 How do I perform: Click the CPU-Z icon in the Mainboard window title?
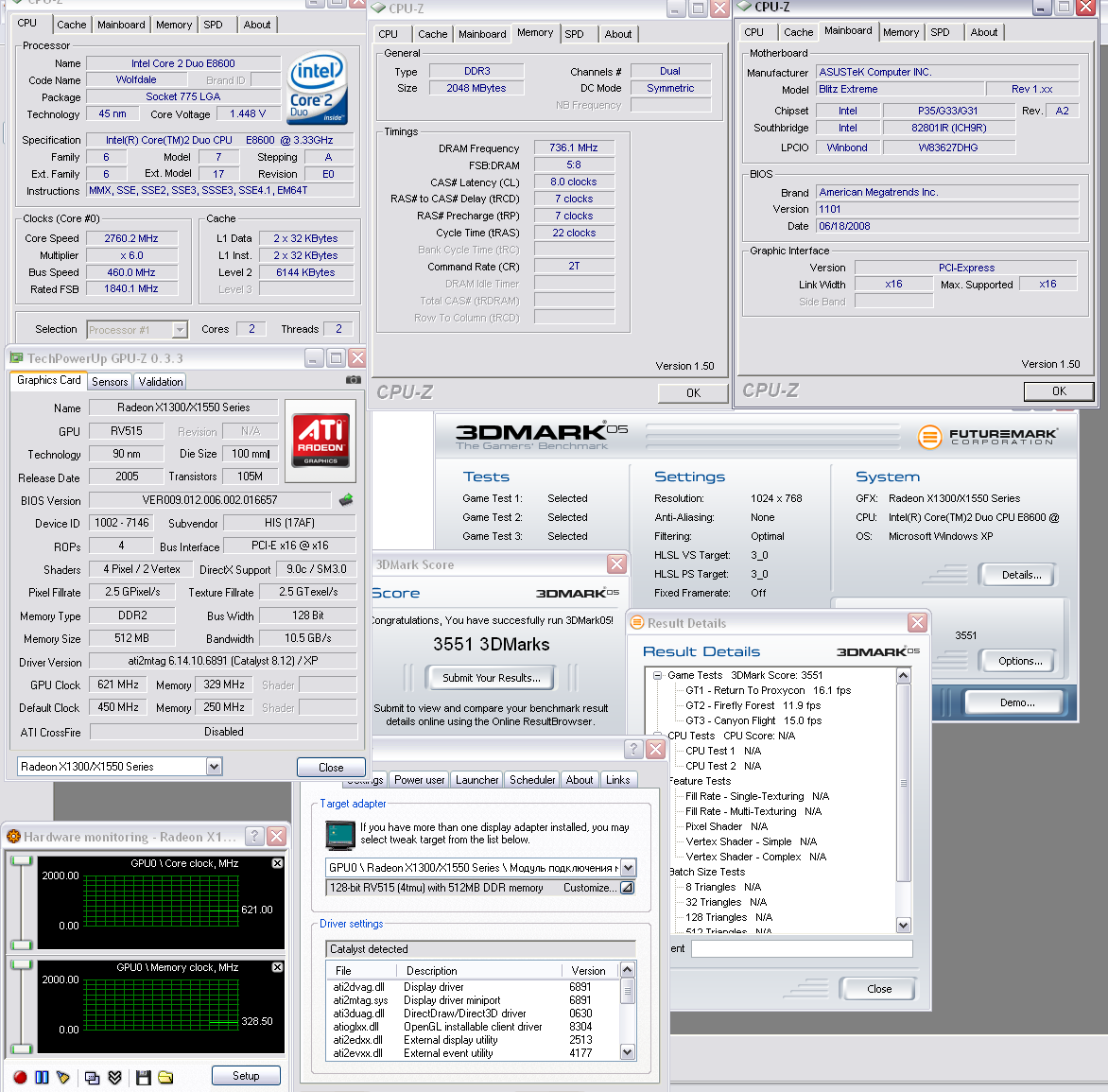pyautogui.click(x=744, y=7)
